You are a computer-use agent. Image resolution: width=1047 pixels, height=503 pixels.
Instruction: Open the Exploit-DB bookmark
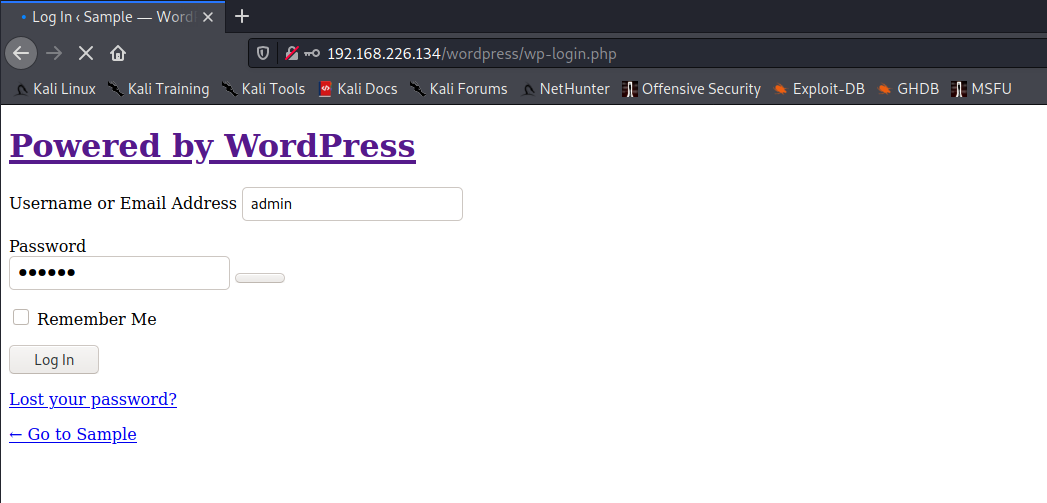point(819,89)
